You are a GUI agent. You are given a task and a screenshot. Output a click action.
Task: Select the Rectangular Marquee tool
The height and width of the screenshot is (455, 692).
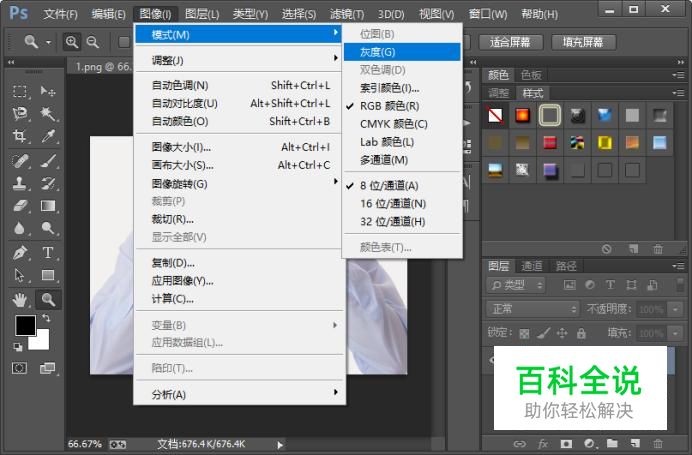click(x=19, y=91)
